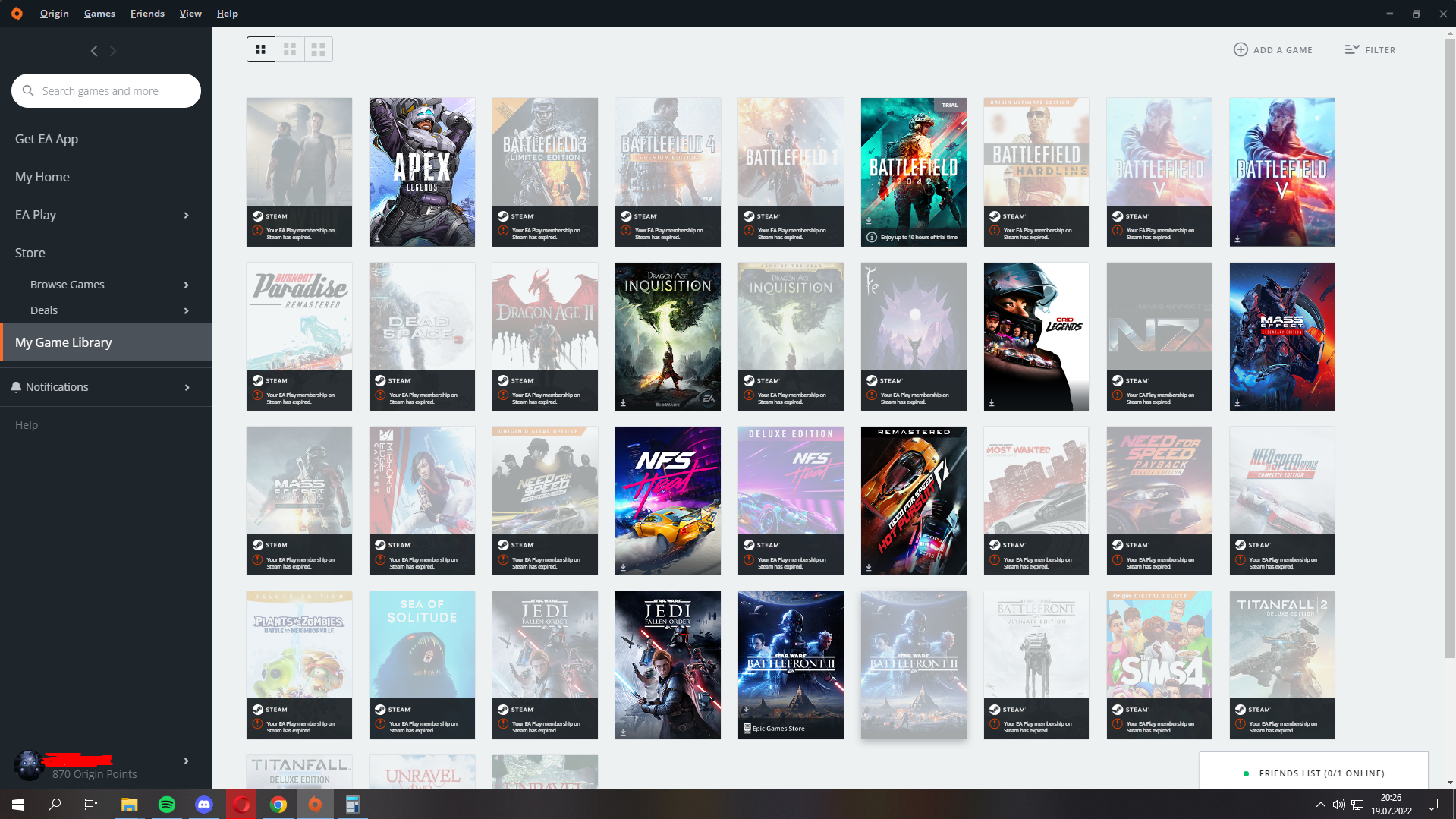Click the Origin logo in title bar
Image resolution: width=1456 pixels, height=819 pixels.
tap(17, 13)
